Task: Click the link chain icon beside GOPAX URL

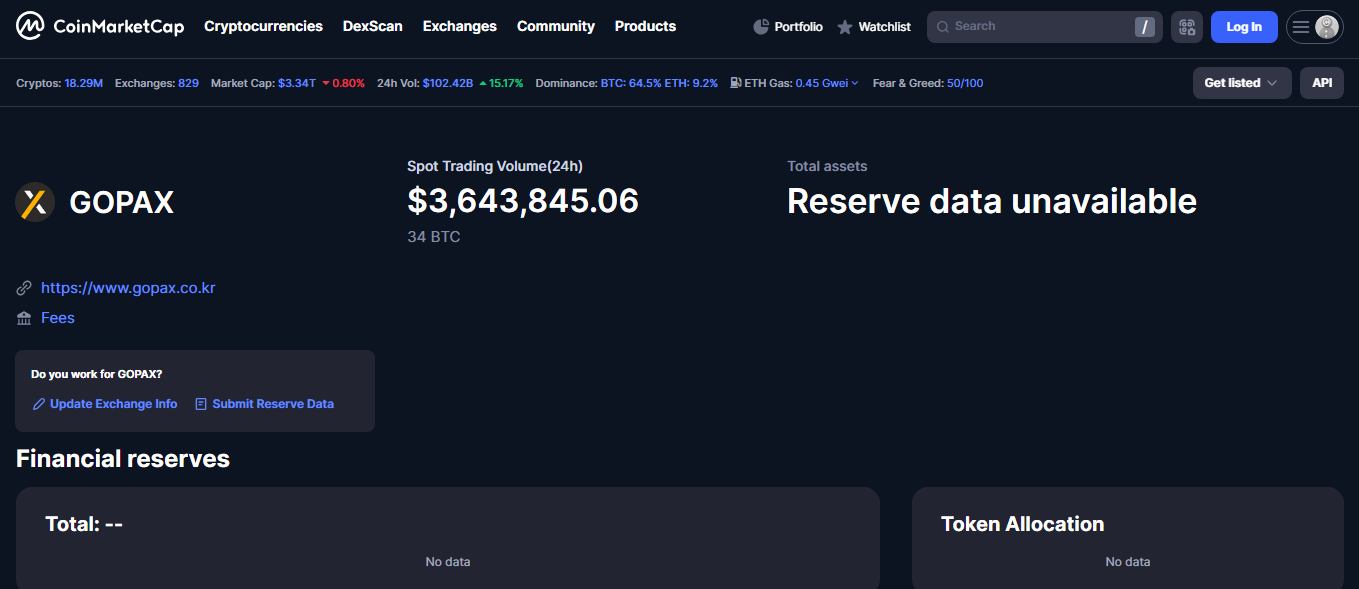Action: coord(24,288)
